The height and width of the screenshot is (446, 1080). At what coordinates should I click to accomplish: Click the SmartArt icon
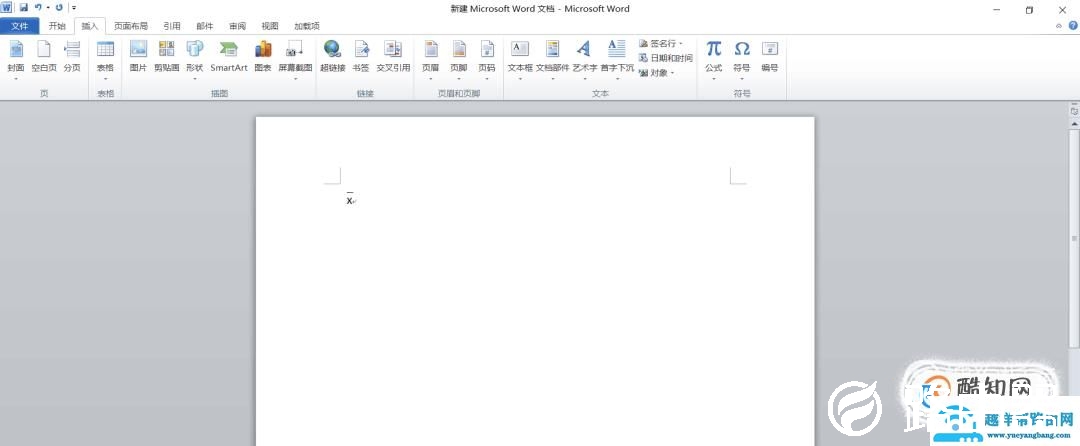point(228,54)
